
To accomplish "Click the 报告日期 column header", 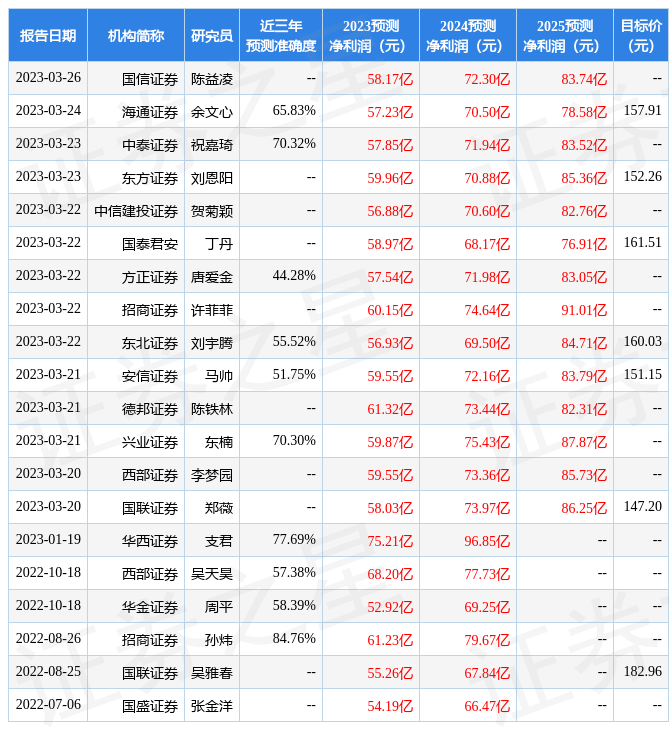I will coord(48,35).
